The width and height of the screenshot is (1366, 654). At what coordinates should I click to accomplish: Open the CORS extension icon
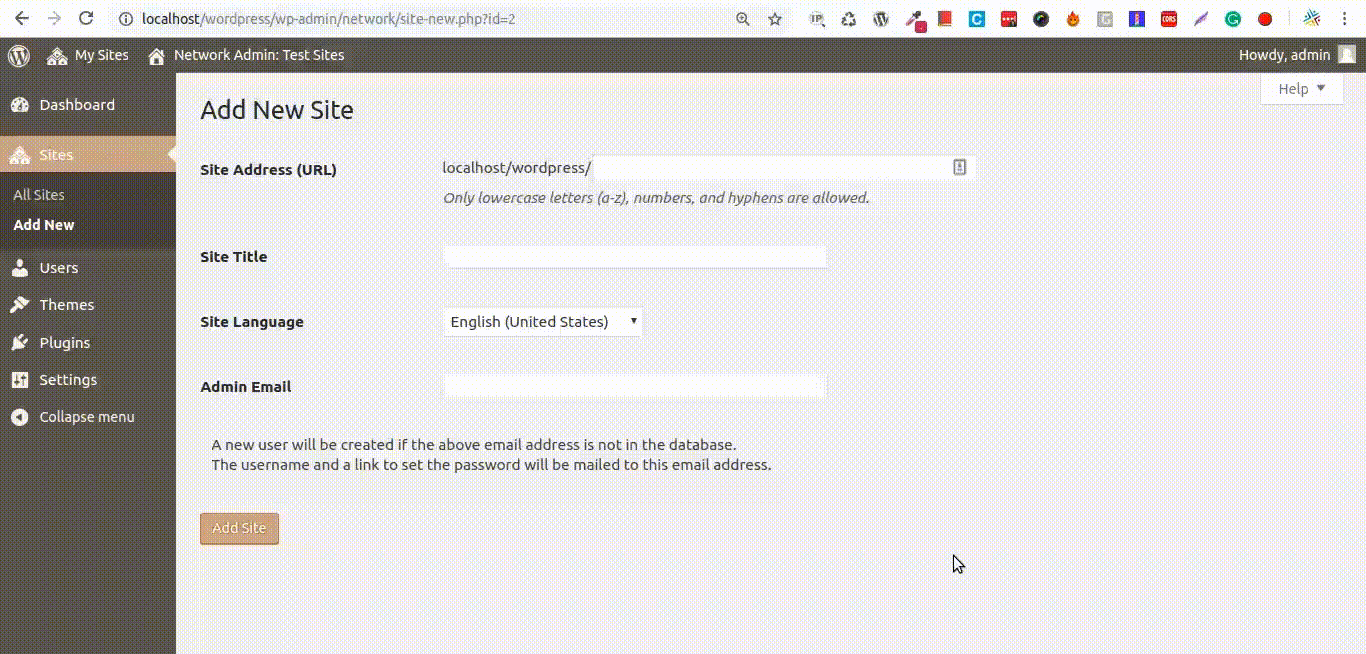point(1169,19)
